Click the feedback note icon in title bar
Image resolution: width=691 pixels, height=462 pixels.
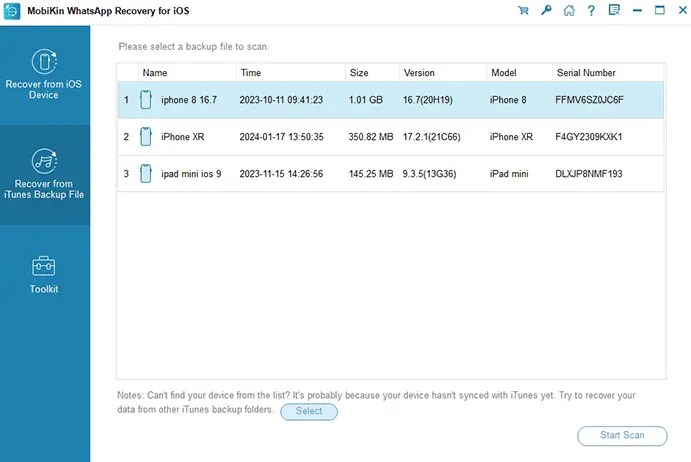click(x=614, y=10)
